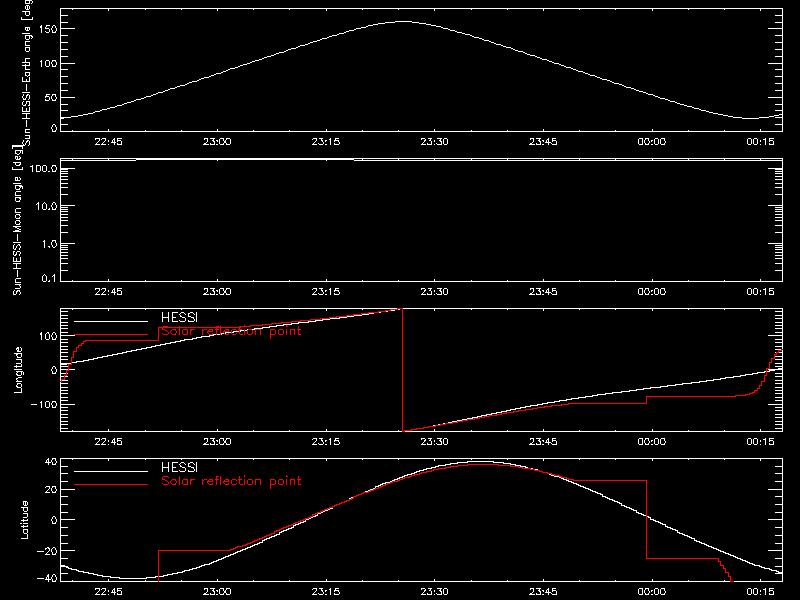Choose 00:00 label under Longitude plot

coord(652,442)
